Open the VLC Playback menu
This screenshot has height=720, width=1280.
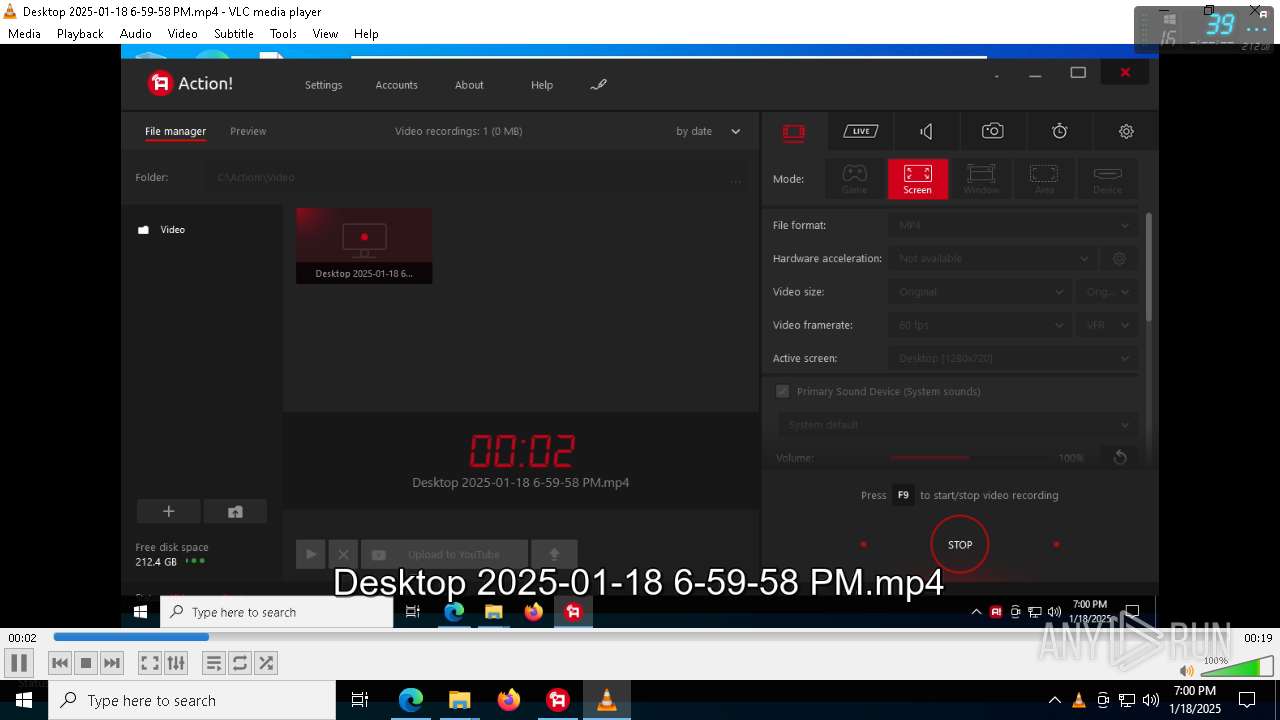point(80,33)
